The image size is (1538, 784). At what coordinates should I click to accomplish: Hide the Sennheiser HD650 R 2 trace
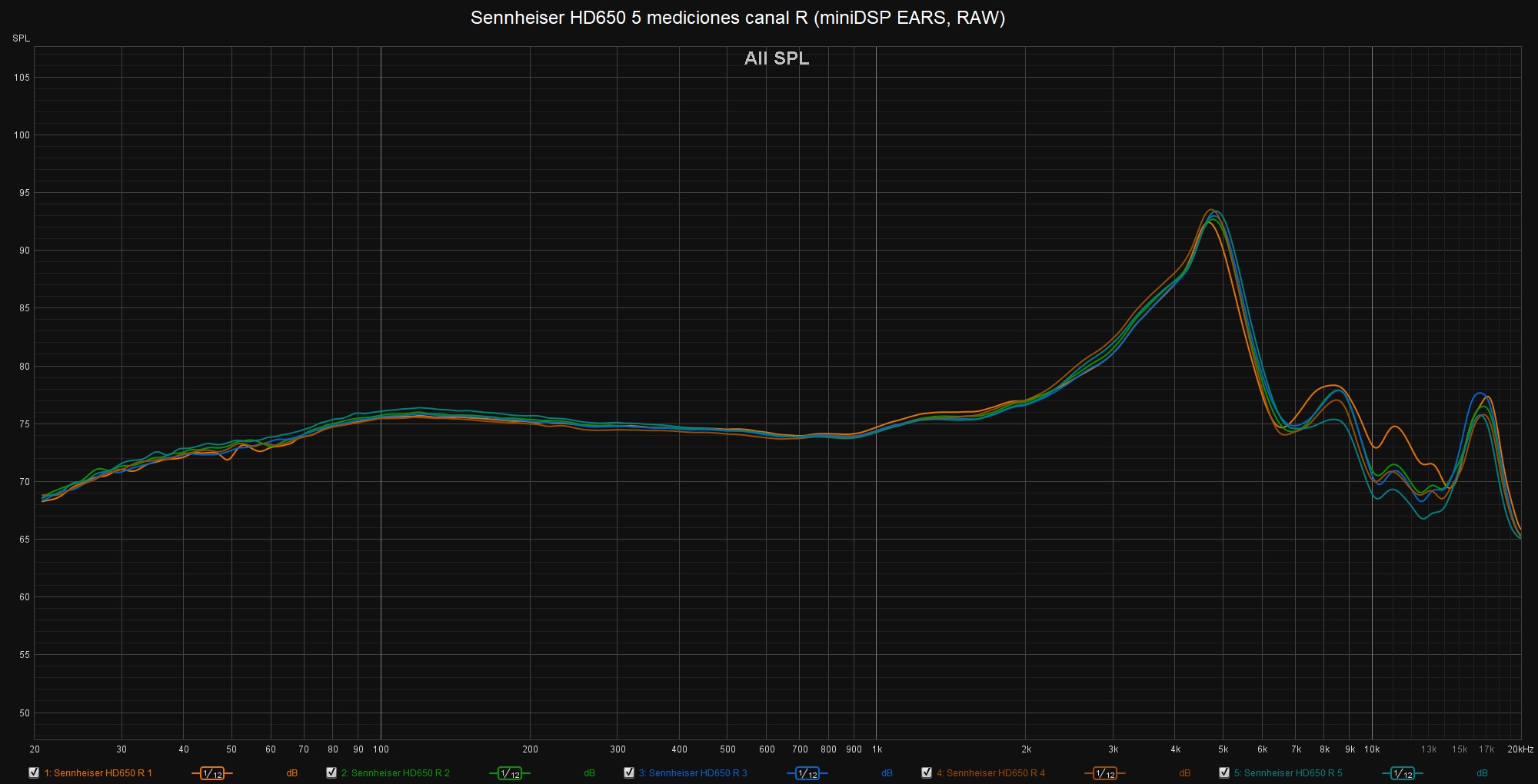pos(331,772)
